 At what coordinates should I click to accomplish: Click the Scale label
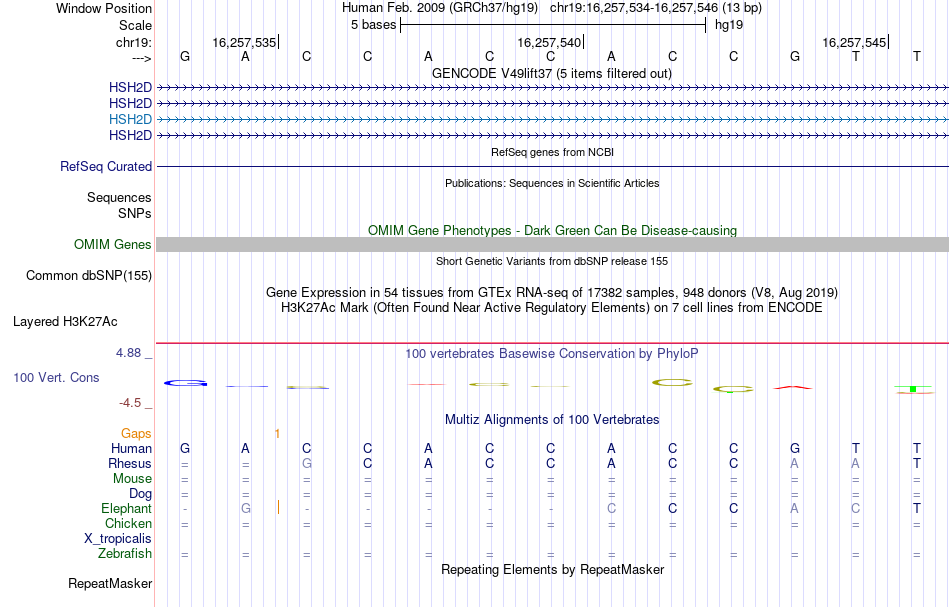(135, 25)
